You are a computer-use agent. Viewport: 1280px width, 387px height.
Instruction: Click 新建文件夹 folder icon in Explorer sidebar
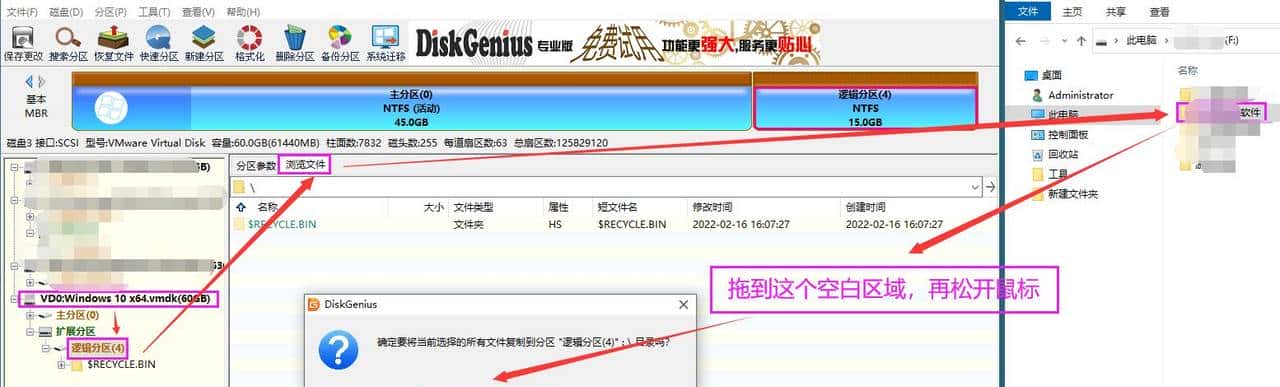pyautogui.click(x=1037, y=194)
